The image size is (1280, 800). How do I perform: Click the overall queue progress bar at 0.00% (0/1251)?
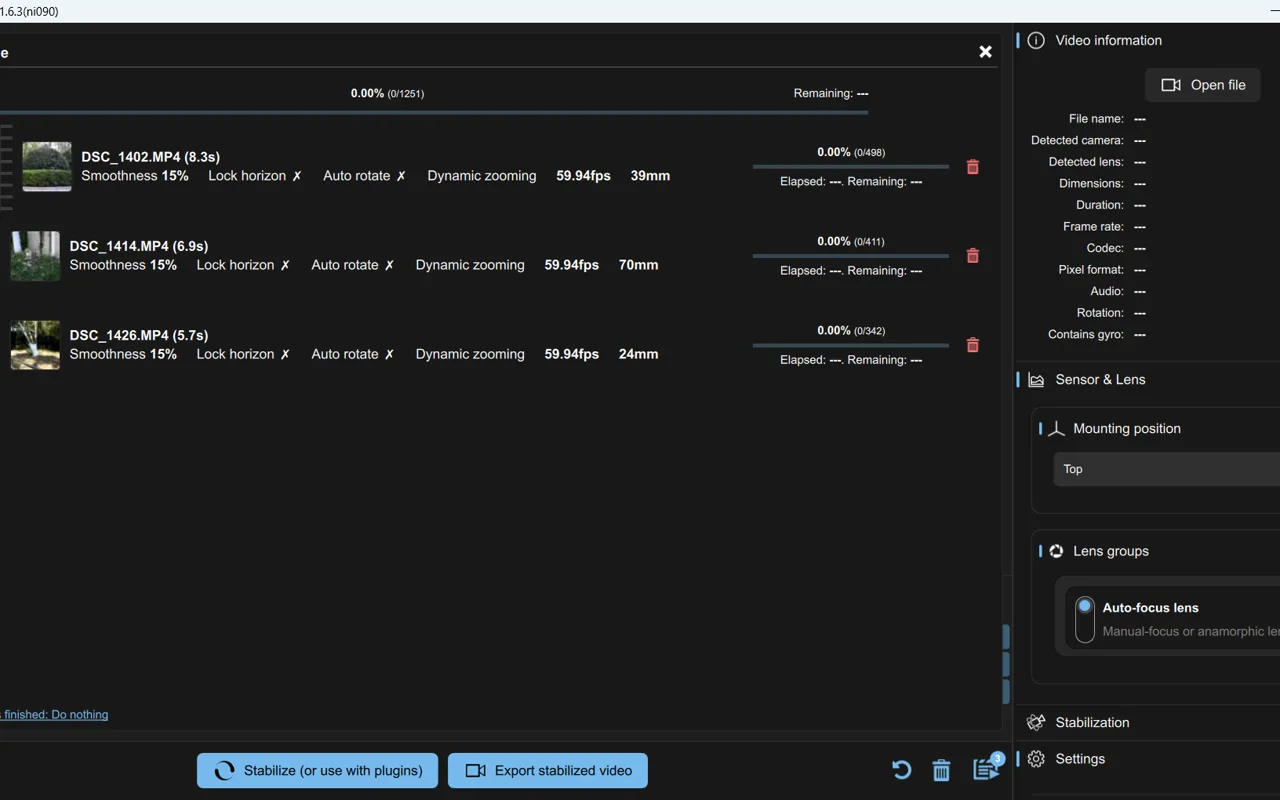[434, 112]
